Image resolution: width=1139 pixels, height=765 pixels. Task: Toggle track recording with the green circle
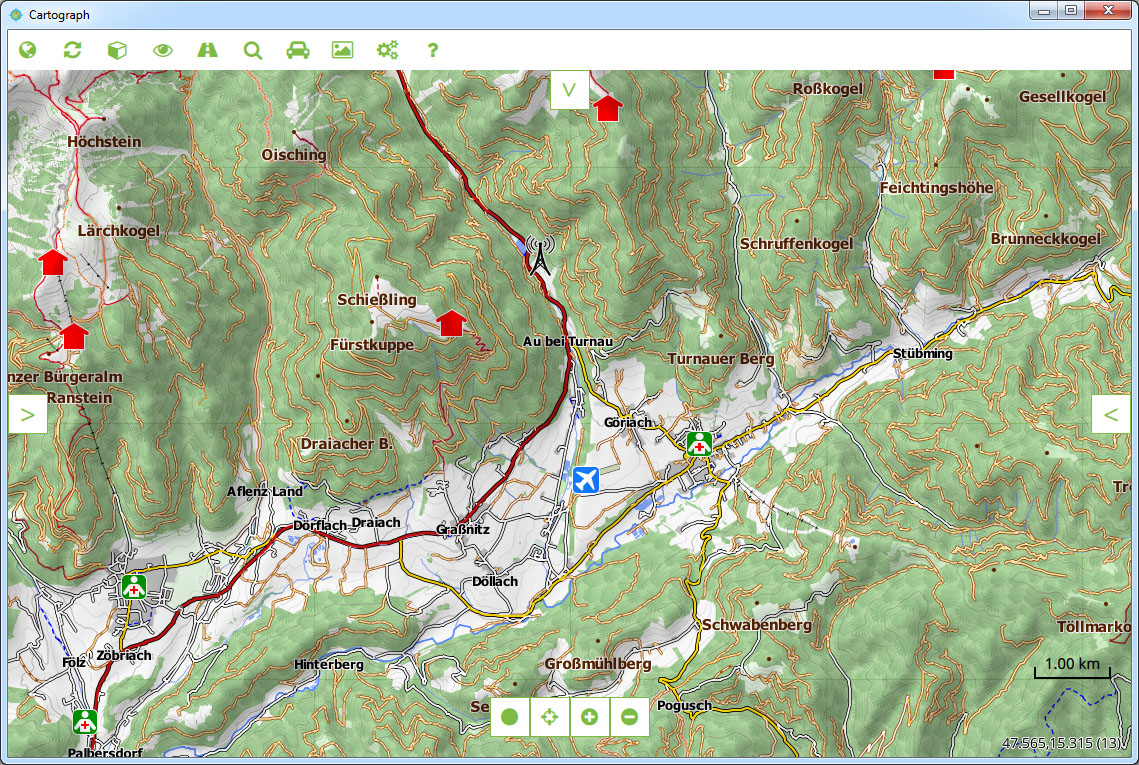(509, 717)
